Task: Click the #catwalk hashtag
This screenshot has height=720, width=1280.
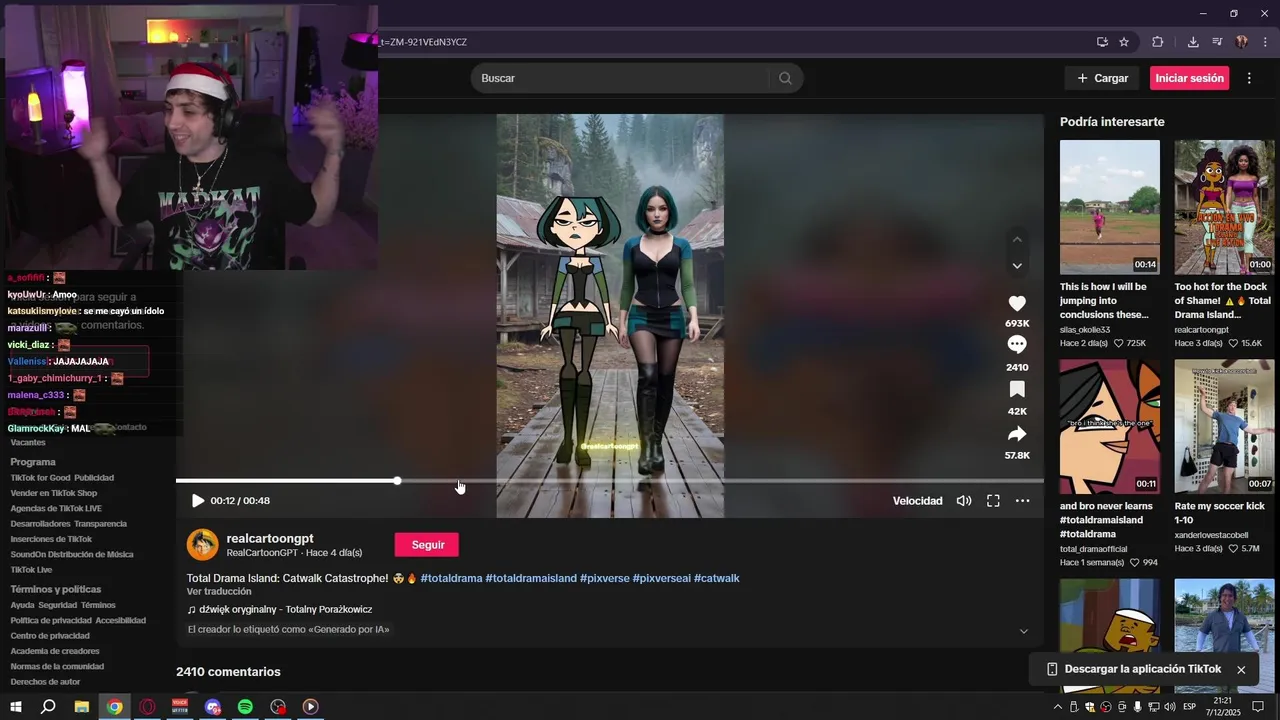Action: 717,578
